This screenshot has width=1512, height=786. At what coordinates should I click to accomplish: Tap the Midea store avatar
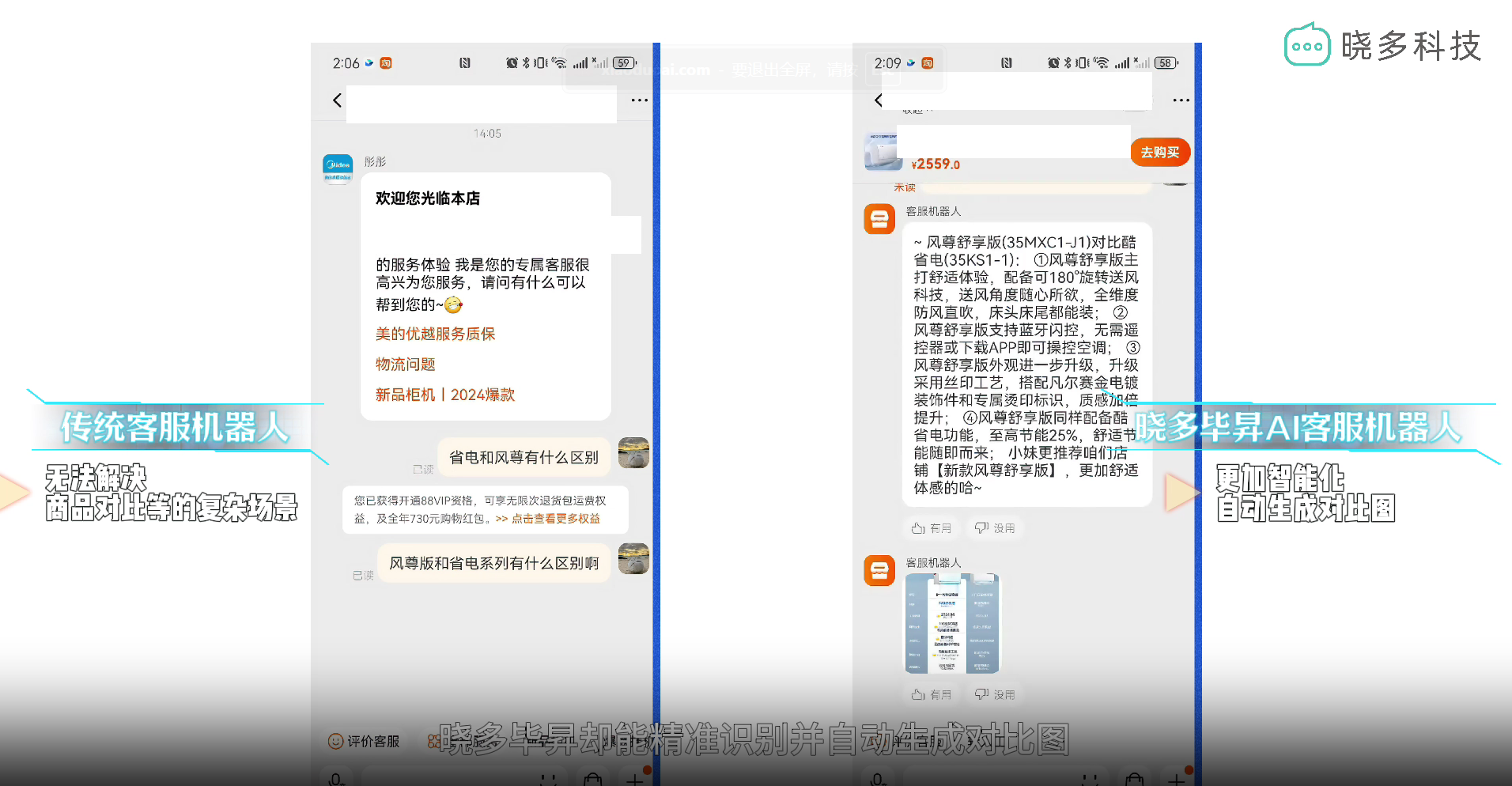point(338,168)
